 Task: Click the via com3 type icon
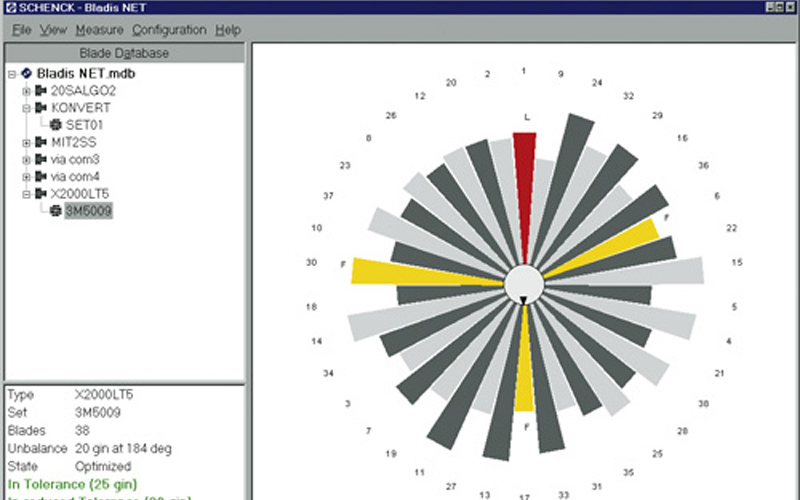41,159
